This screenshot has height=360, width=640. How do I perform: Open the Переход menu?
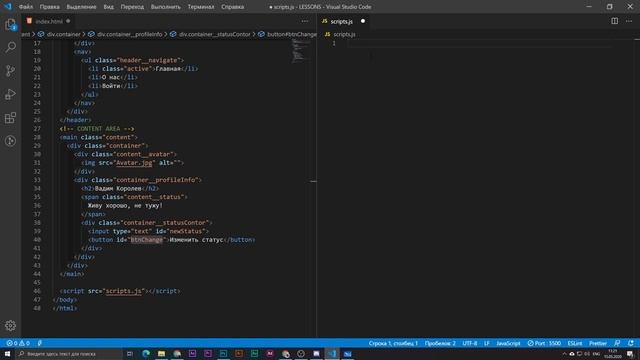pyautogui.click(x=132, y=7)
